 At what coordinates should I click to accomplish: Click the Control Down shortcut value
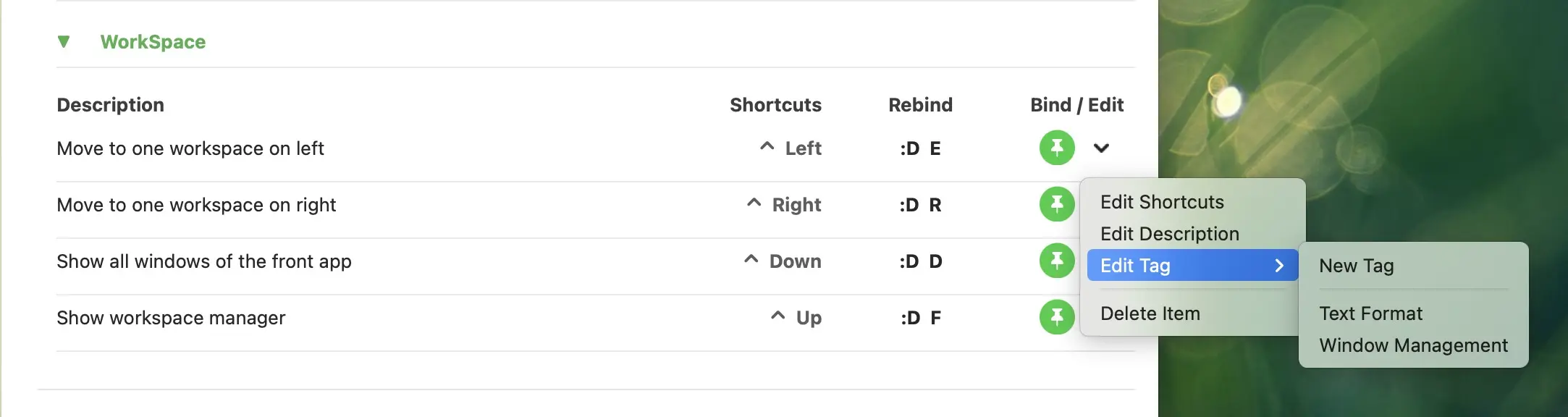click(x=782, y=261)
